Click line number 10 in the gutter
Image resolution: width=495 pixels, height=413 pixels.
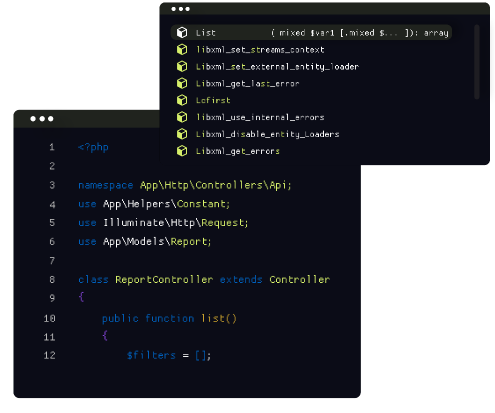coord(49,318)
